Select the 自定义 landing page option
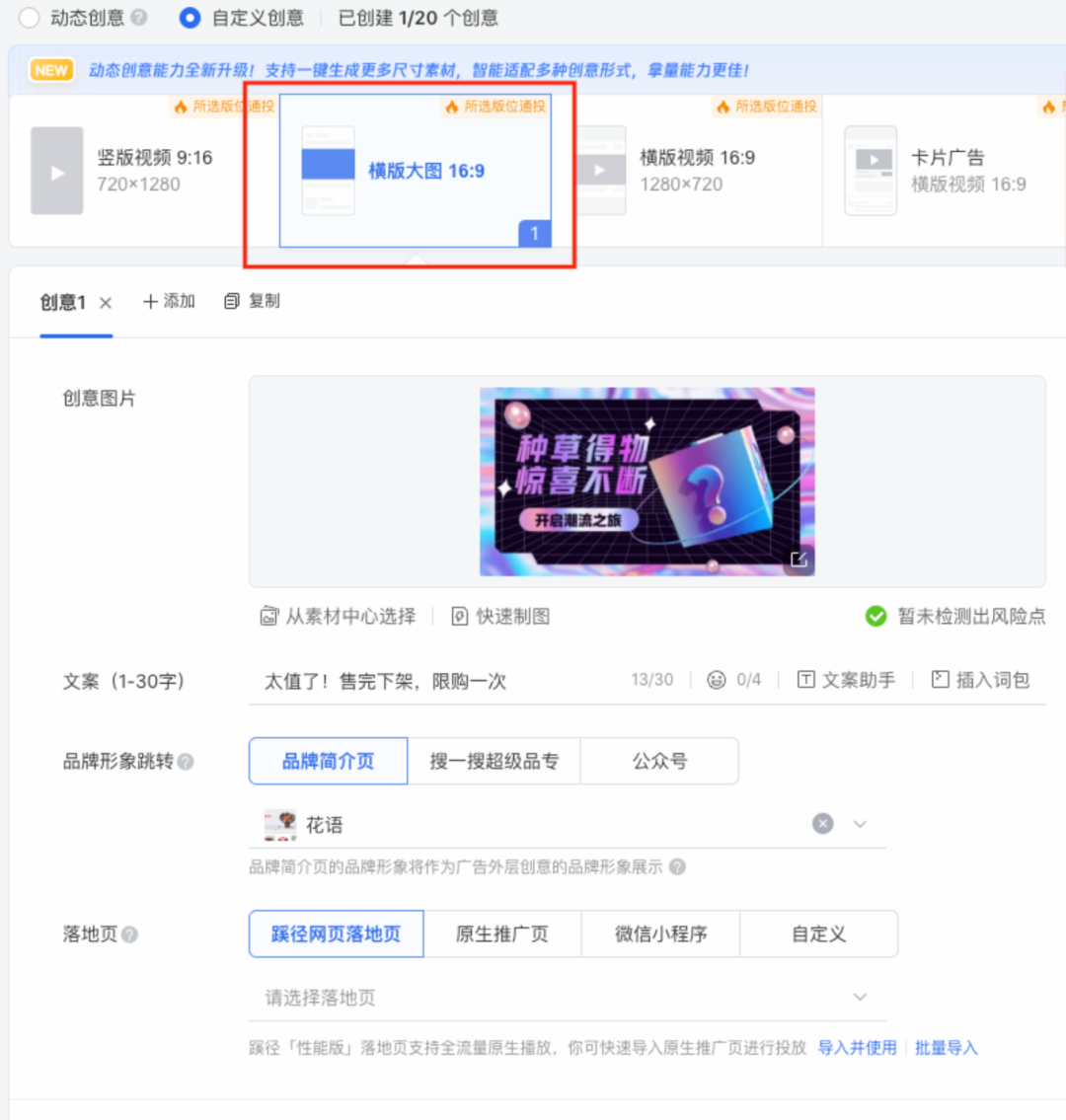The width and height of the screenshot is (1066, 1120). pos(819,933)
